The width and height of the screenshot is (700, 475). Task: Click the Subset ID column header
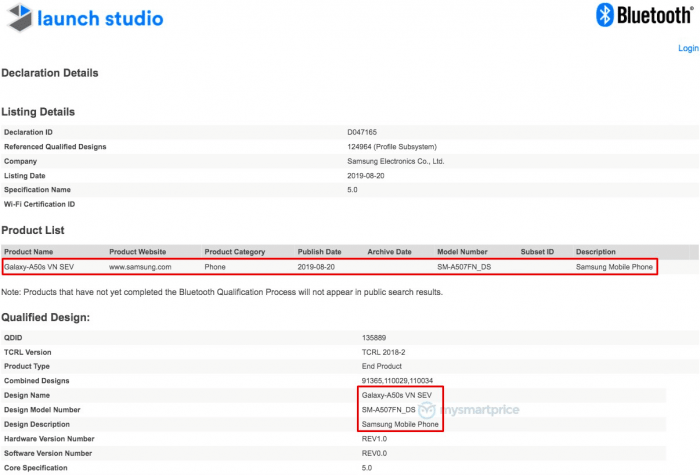pos(537,252)
